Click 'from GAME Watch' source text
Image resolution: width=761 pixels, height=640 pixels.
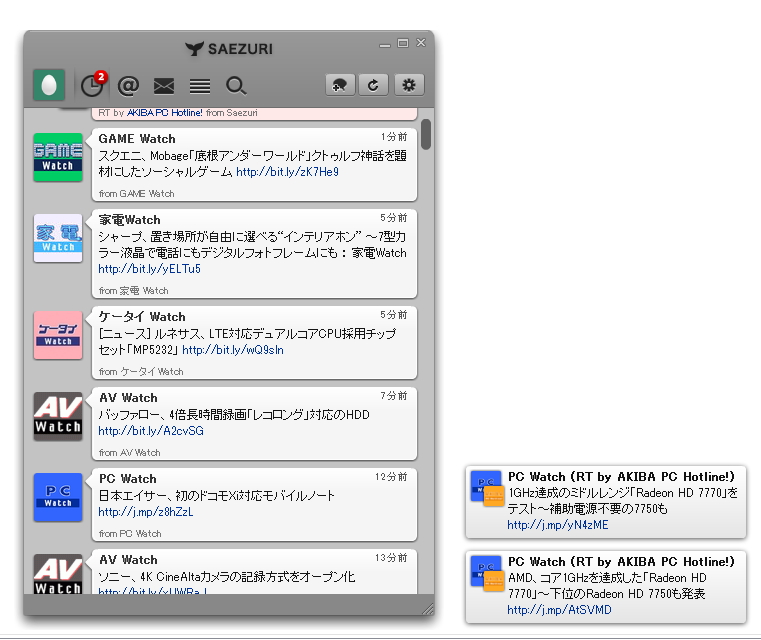136,194
